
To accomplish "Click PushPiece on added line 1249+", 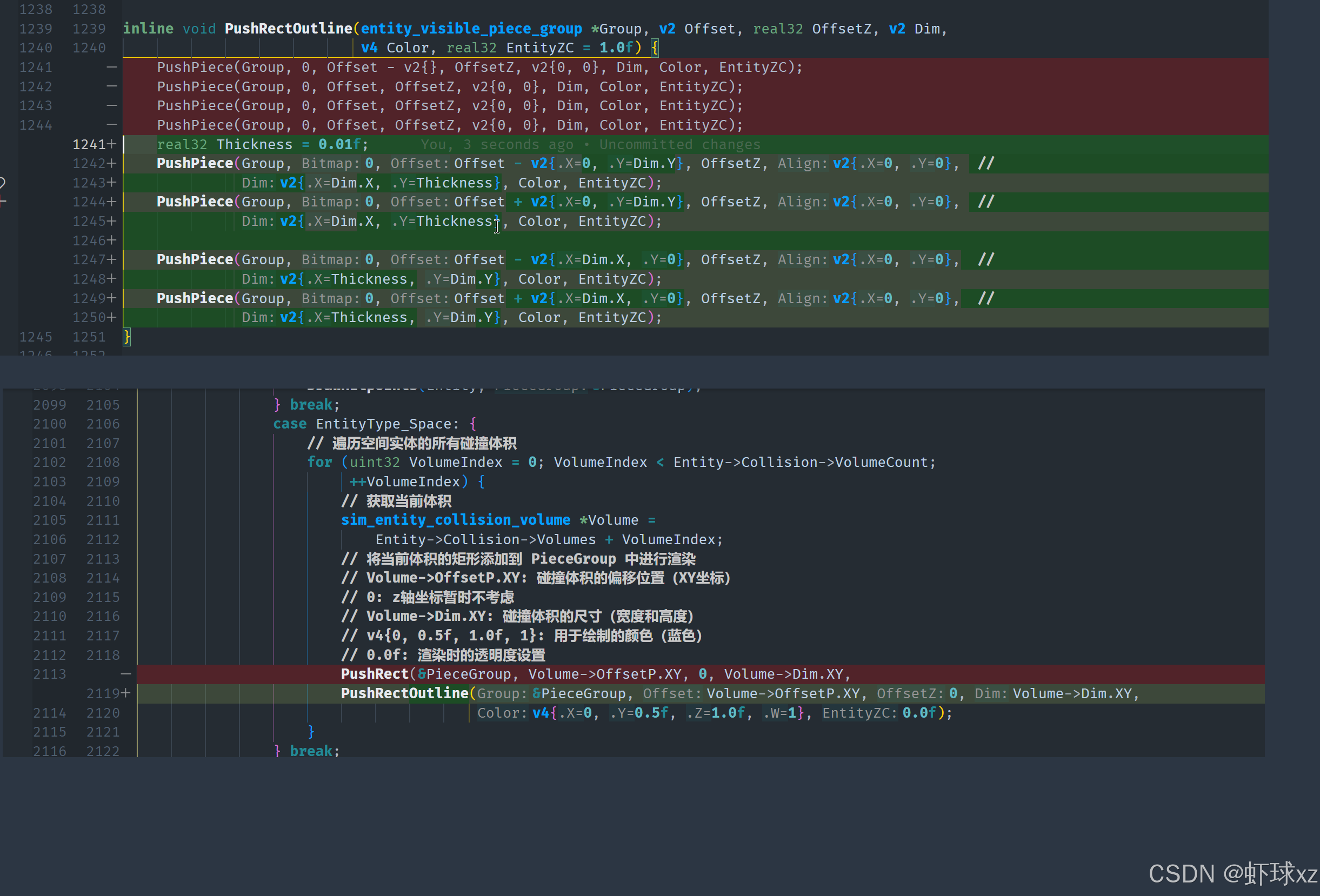I will tap(195, 298).
